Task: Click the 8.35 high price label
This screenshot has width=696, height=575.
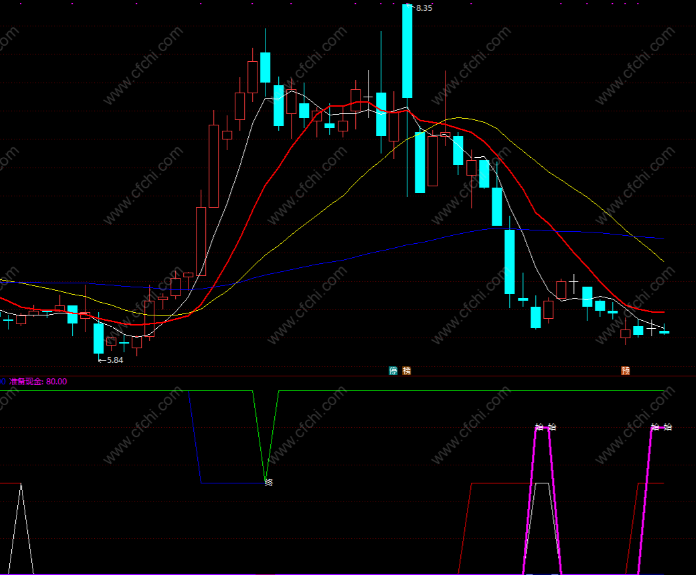Action: 424,8
